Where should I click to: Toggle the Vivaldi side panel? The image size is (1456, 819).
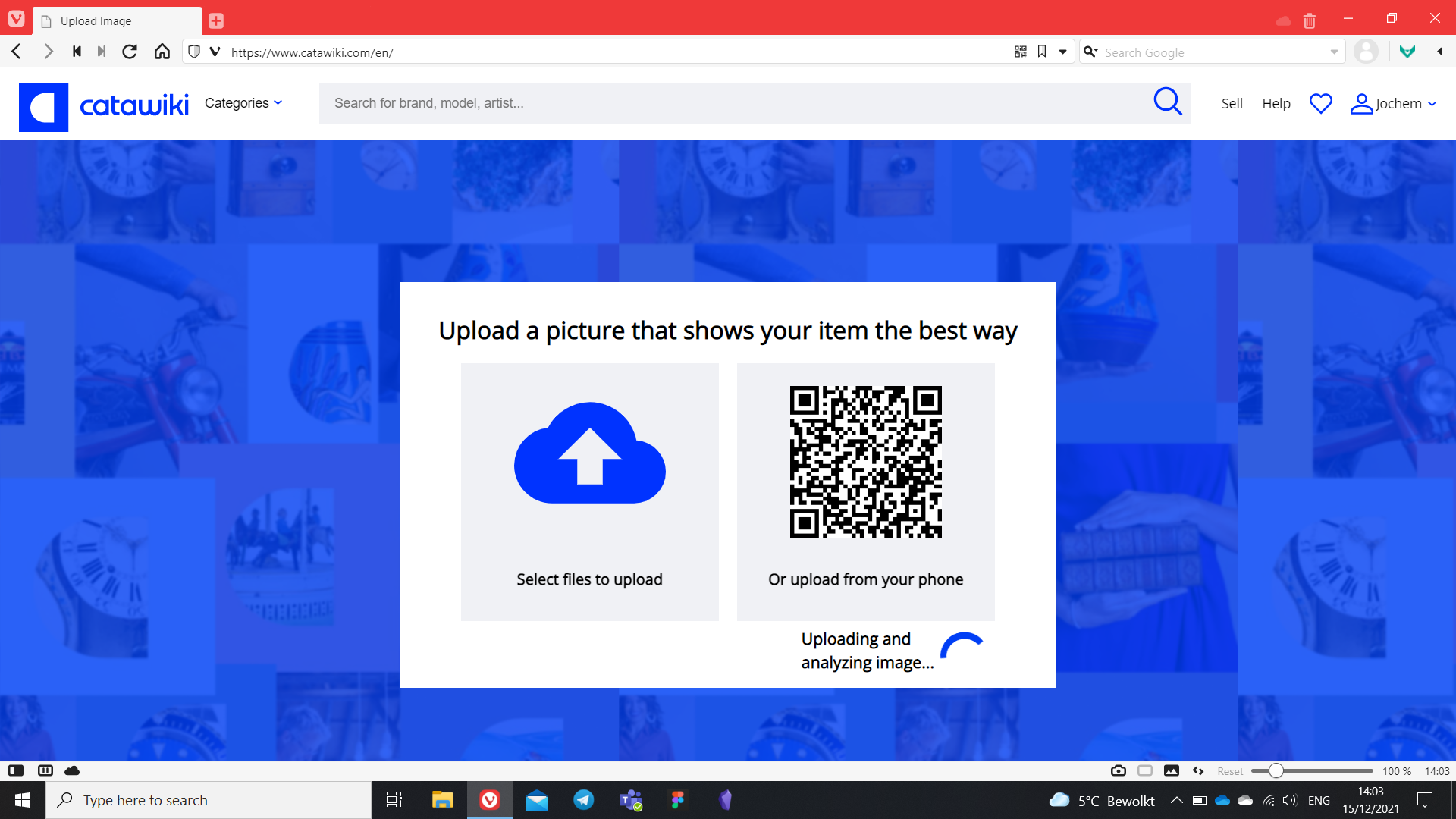[x=16, y=770]
